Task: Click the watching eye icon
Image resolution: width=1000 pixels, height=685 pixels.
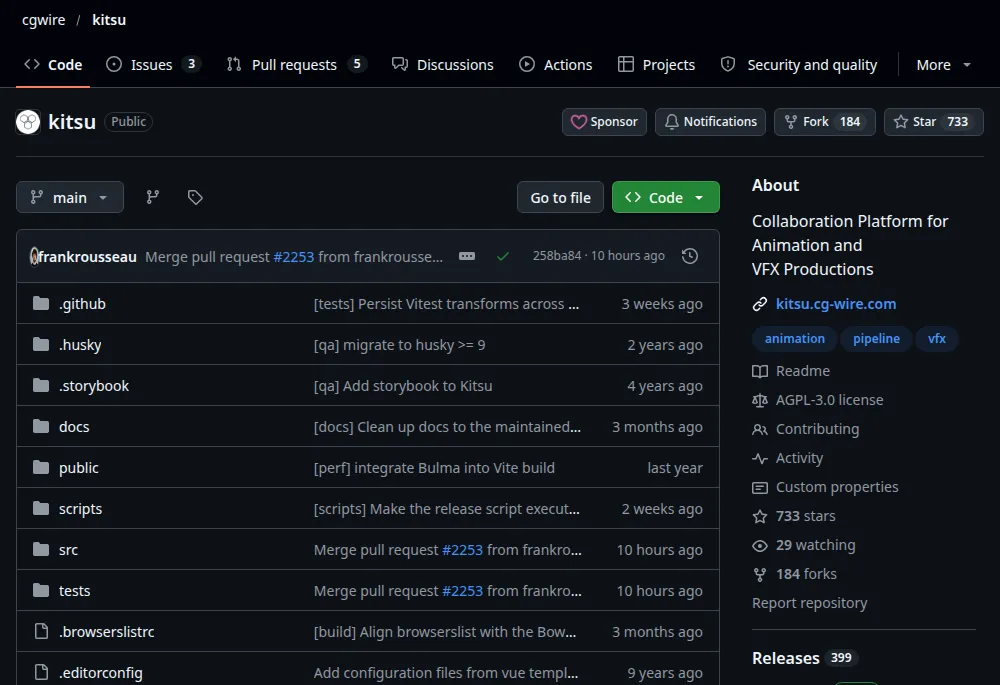Action: [760, 545]
